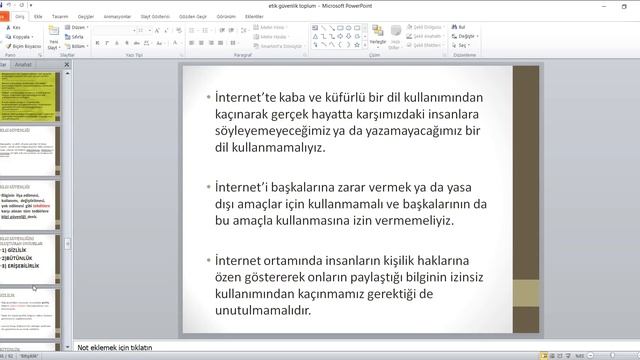
Task: Align text to the left
Action: tap(191, 43)
